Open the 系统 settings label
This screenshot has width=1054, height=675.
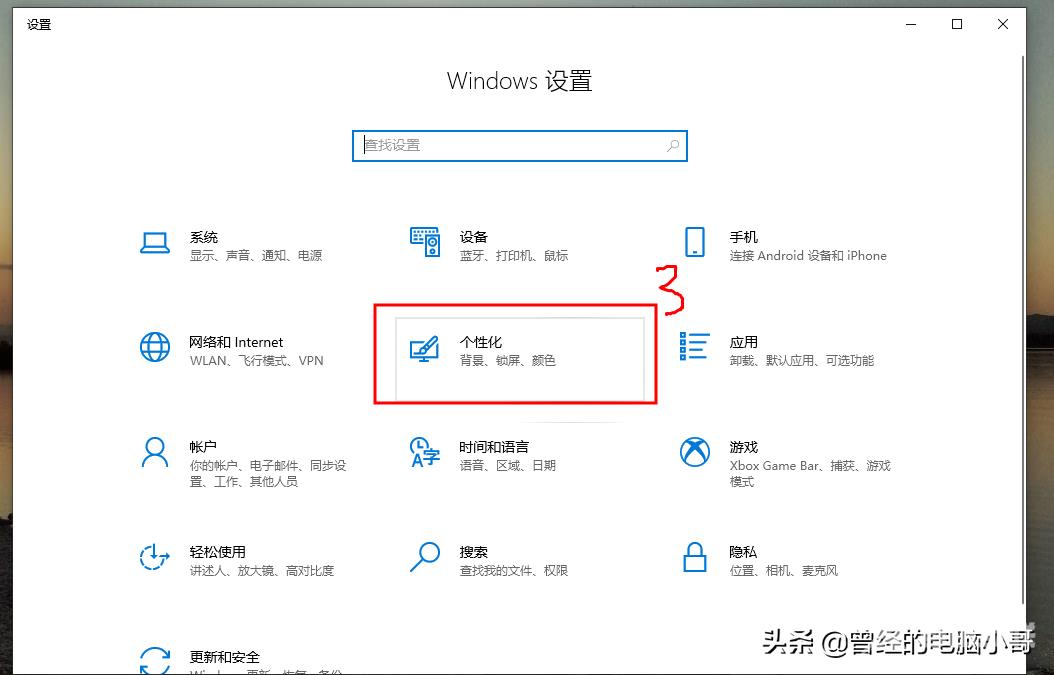coord(204,237)
